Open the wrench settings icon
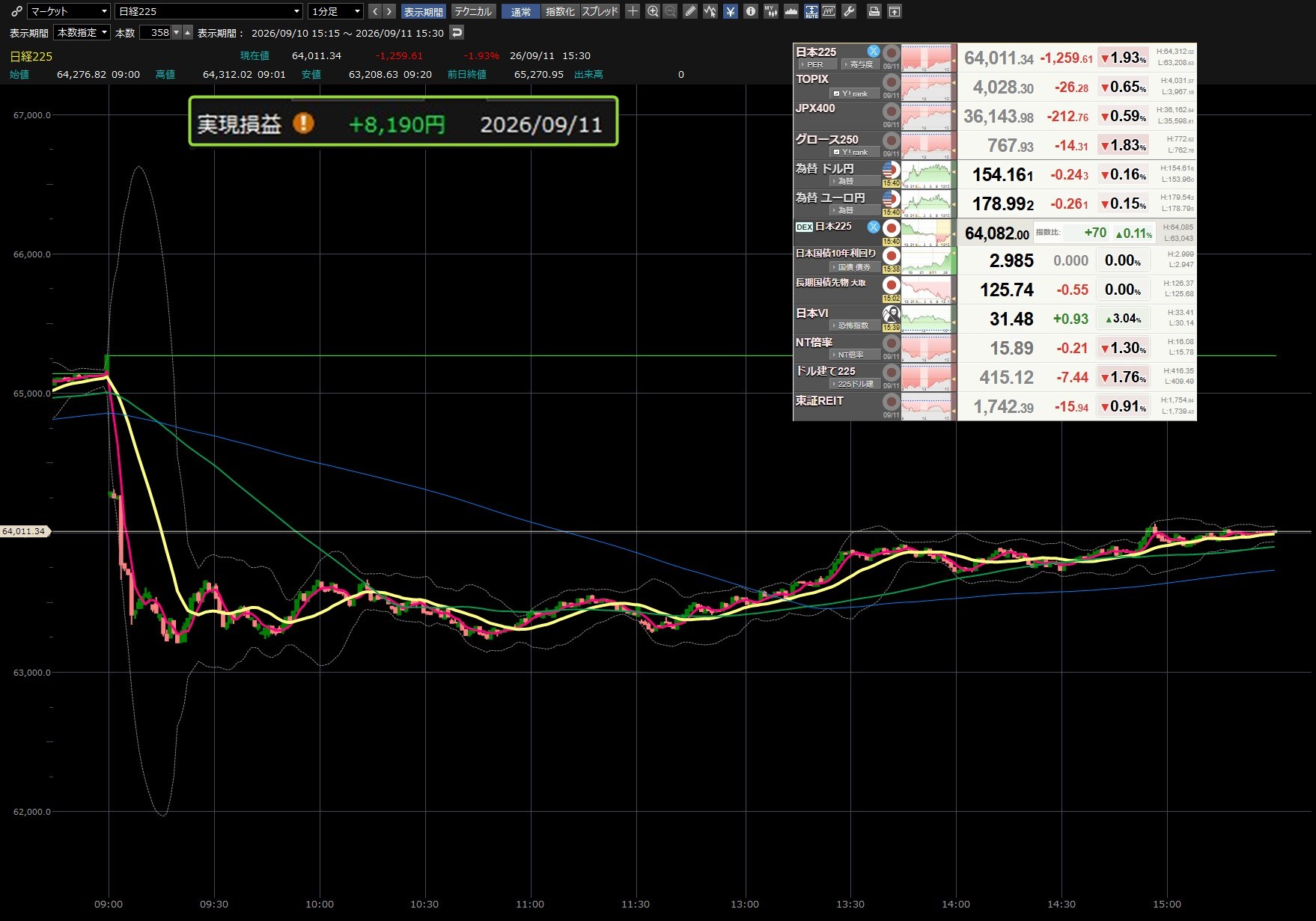The image size is (1316, 921). point(849,11)
